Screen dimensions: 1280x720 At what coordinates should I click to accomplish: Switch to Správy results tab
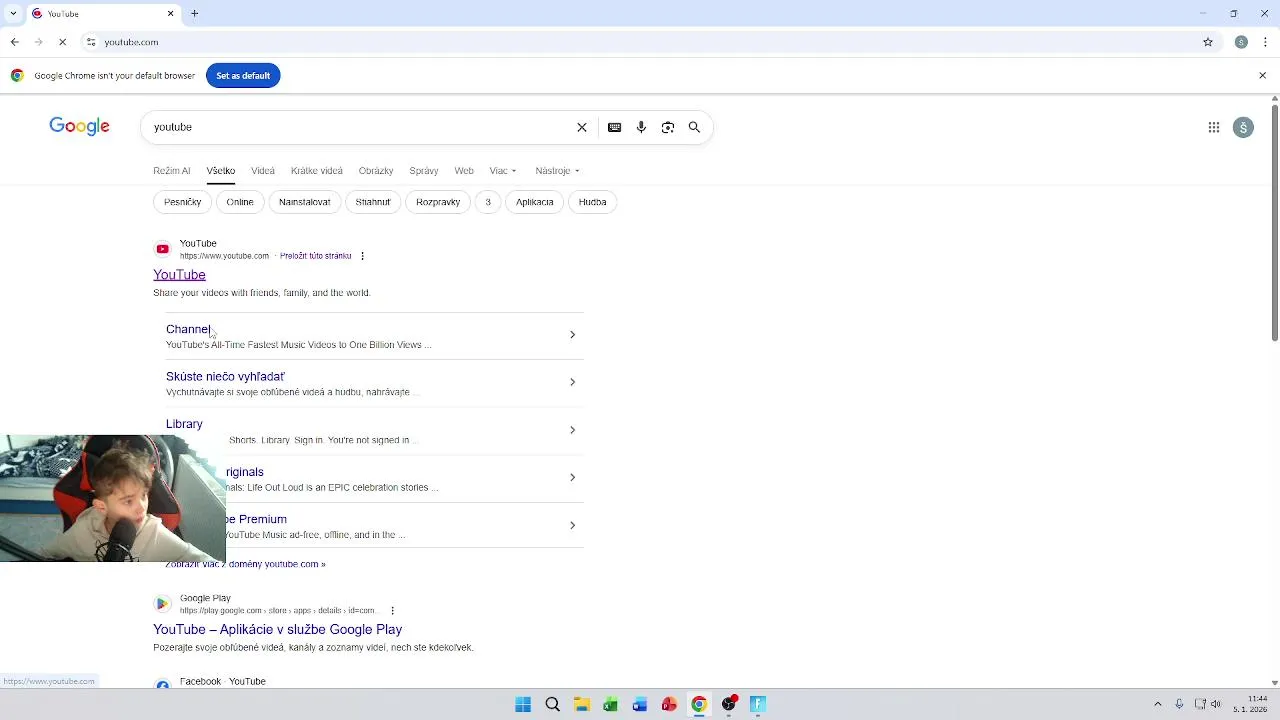pyautogui.click(x=424, y=171)
